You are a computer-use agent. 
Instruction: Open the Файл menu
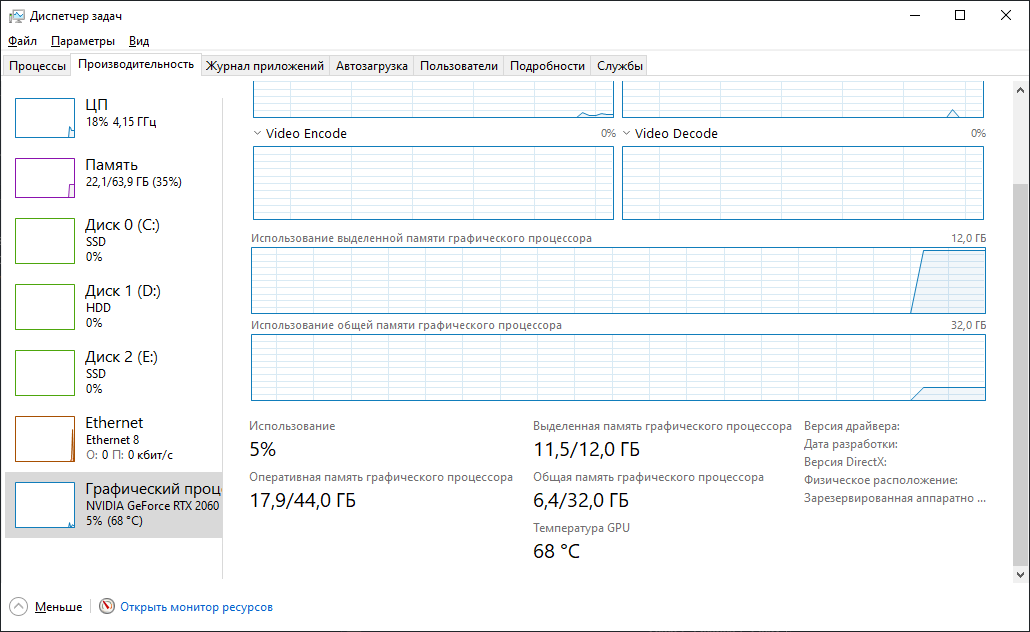22,41
